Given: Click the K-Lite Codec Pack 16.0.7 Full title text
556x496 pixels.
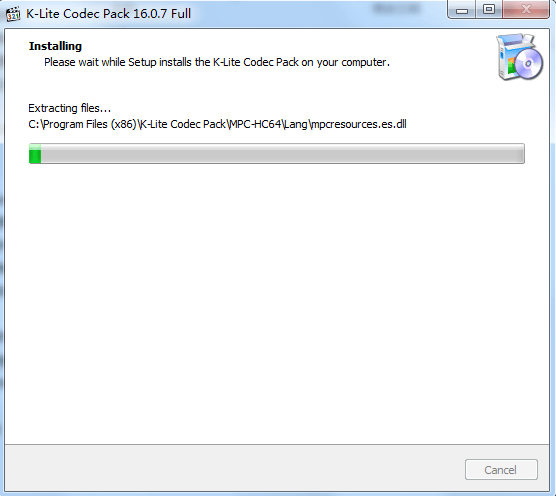Looking at the screenshot, I should pos(109,13).
